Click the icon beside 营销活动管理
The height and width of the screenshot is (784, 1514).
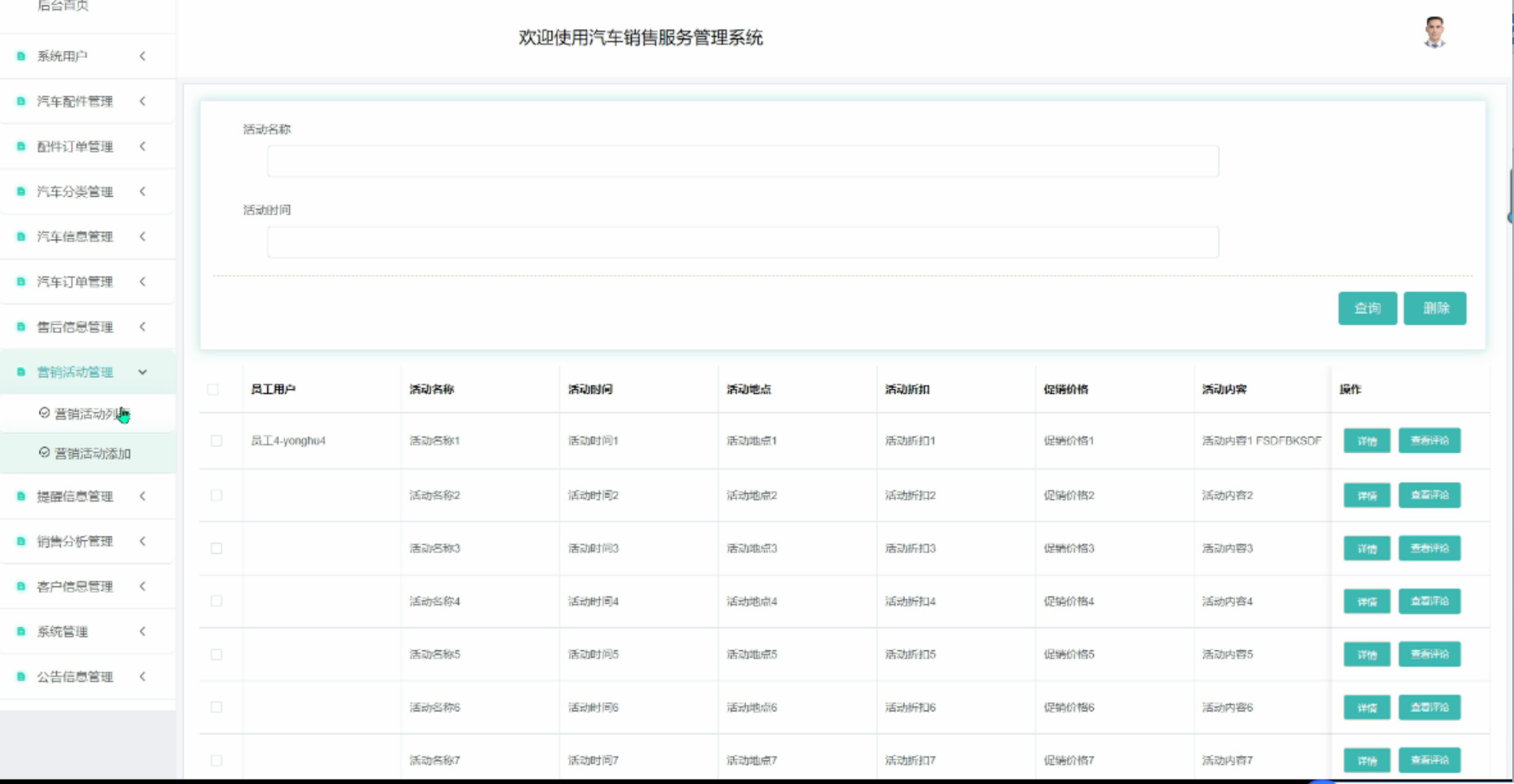pyautogui.click(x=21, y=373)
